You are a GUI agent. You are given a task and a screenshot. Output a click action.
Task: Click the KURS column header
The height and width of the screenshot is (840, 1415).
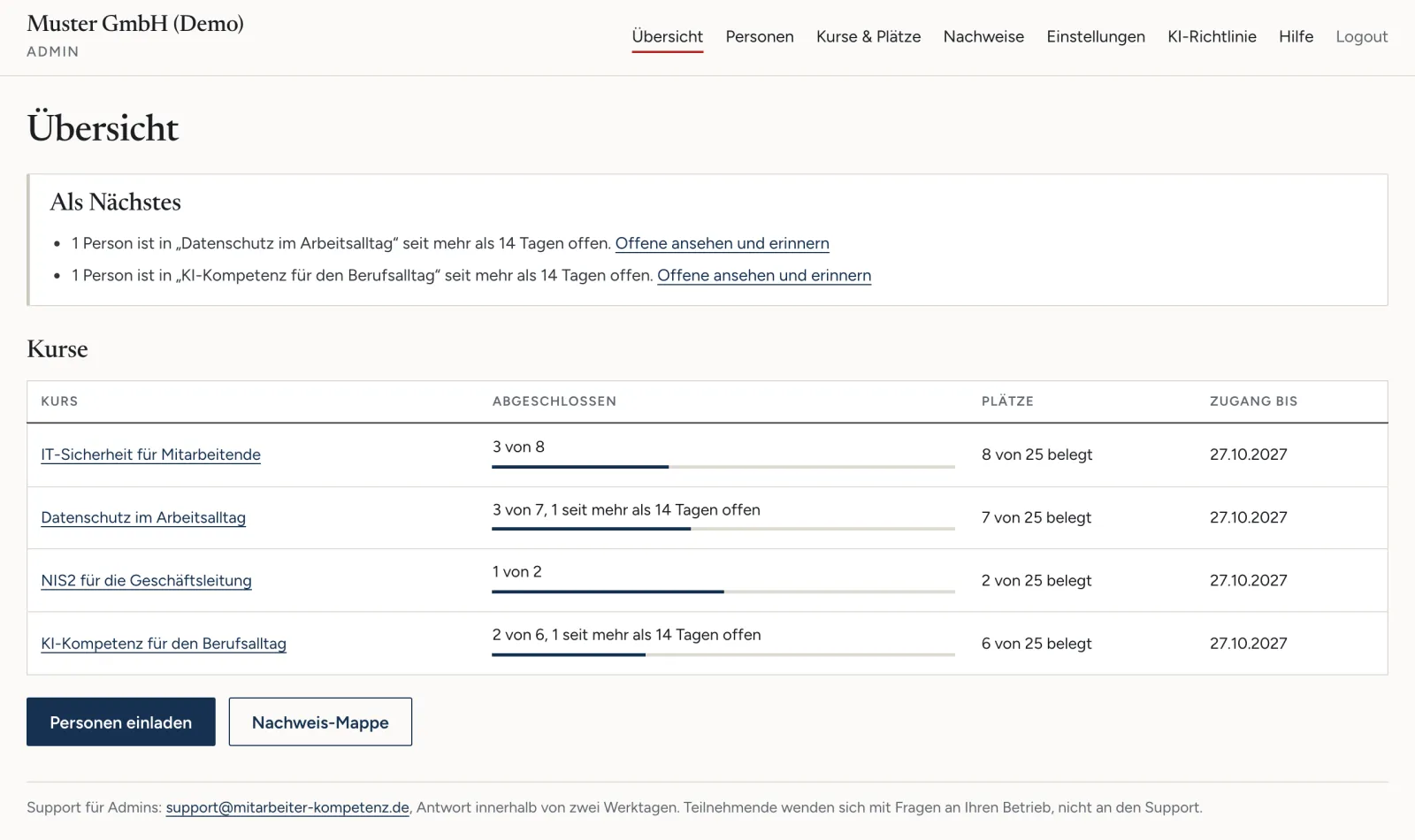point(59,401)
